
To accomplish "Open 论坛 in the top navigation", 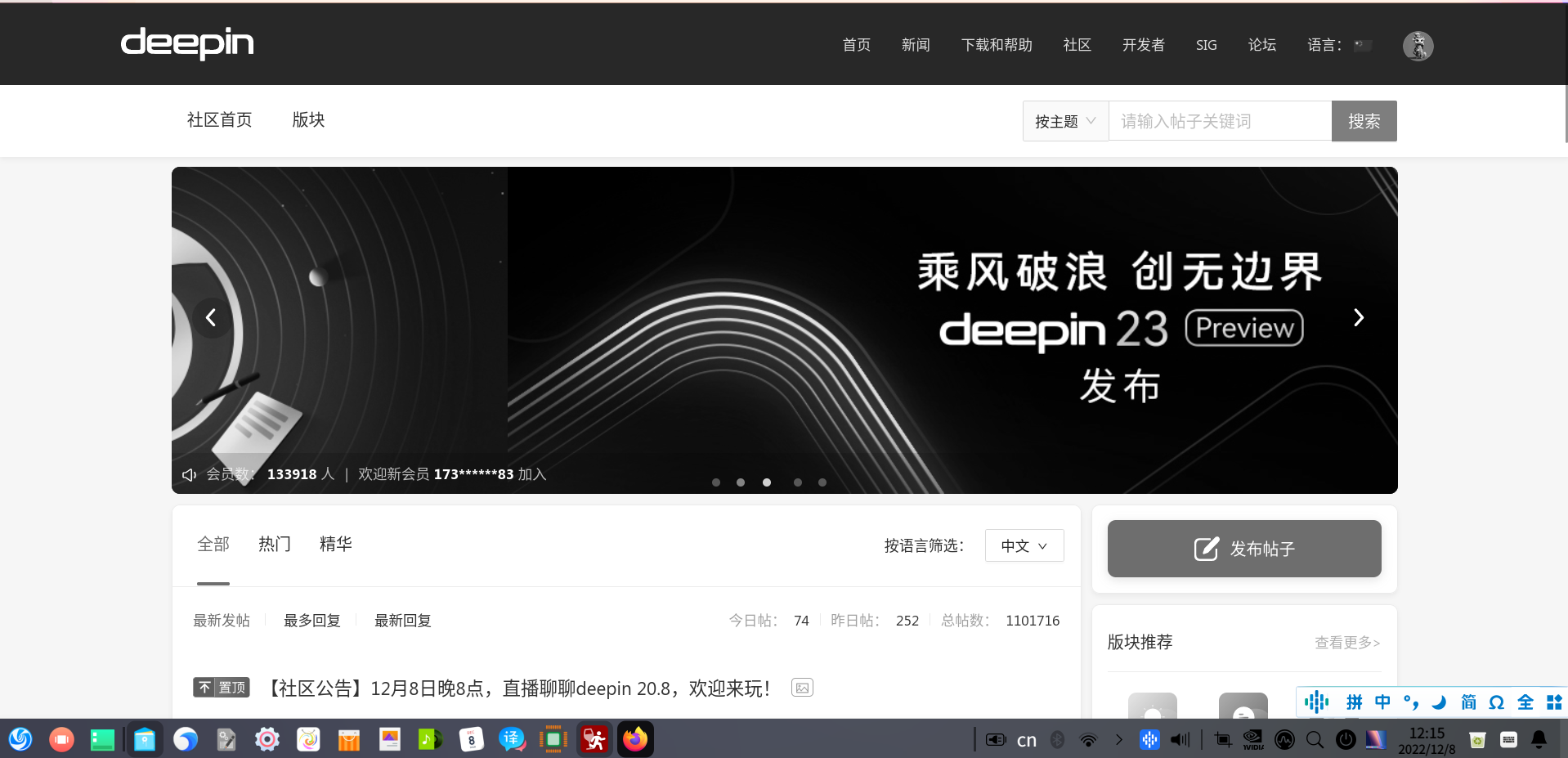I will click(x=1261, y=45).
